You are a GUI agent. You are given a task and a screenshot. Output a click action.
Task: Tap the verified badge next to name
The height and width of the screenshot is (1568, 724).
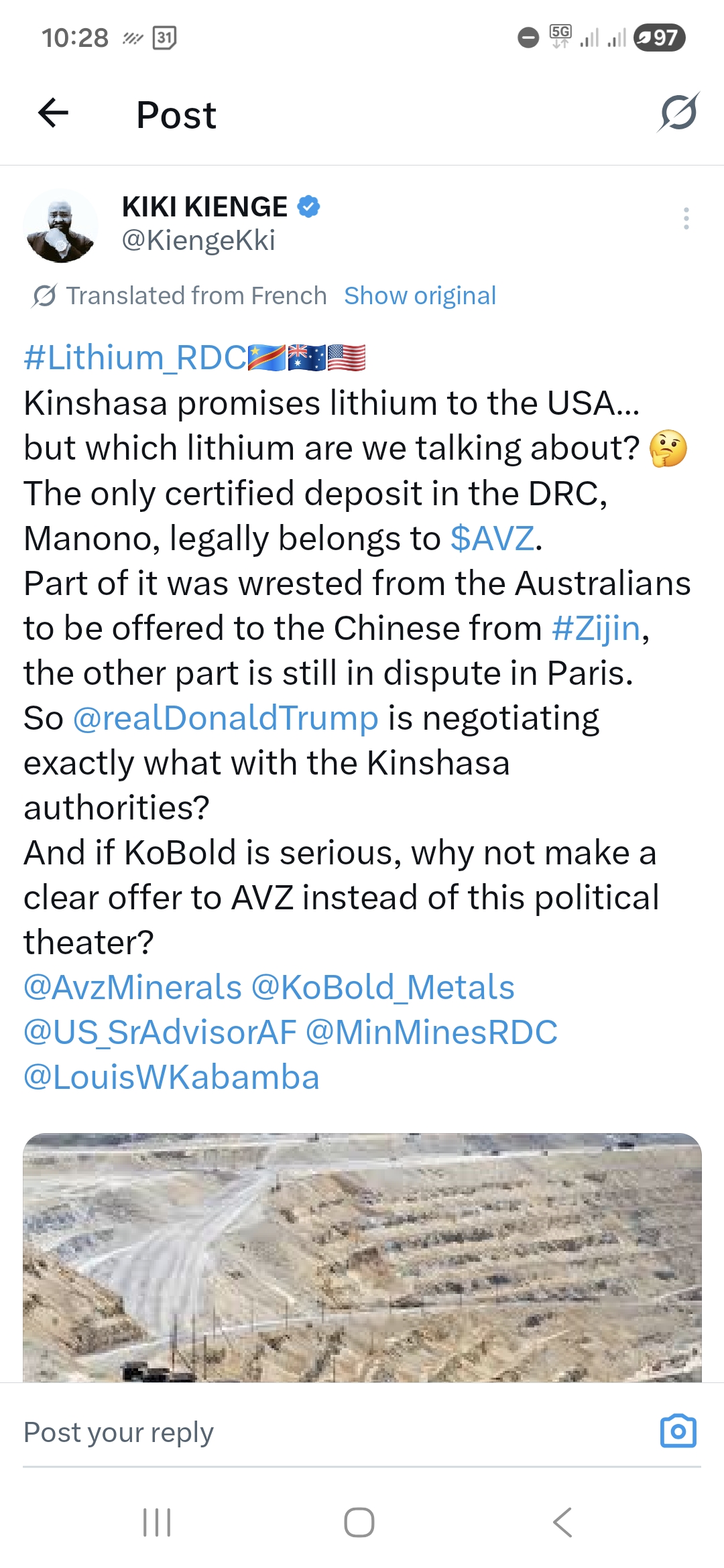tap(308, 207)
